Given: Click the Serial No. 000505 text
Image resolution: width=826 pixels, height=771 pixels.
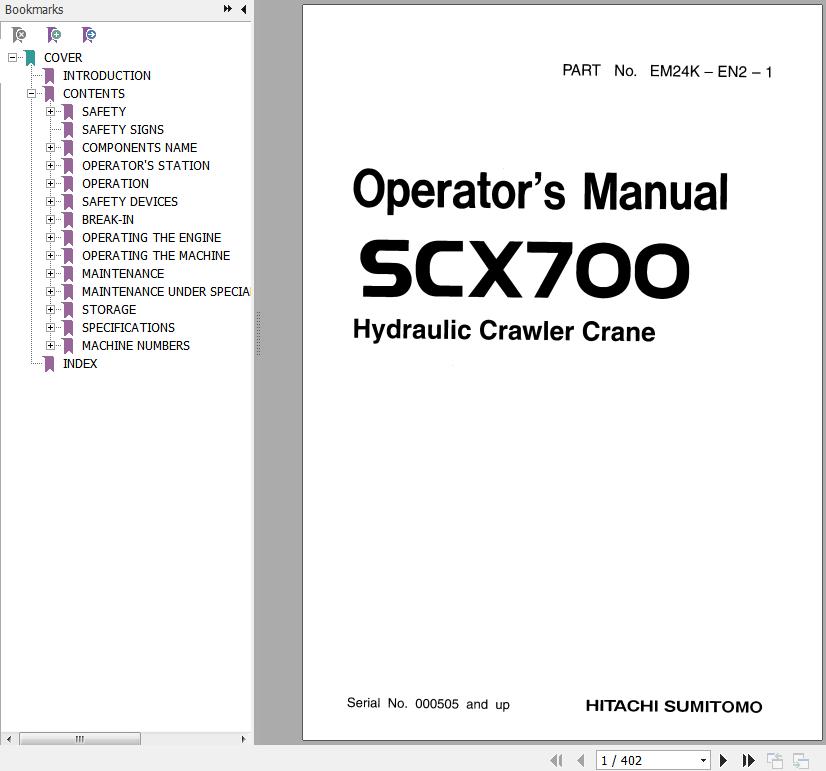Looking at the screenshot, I should click(428, 704).
